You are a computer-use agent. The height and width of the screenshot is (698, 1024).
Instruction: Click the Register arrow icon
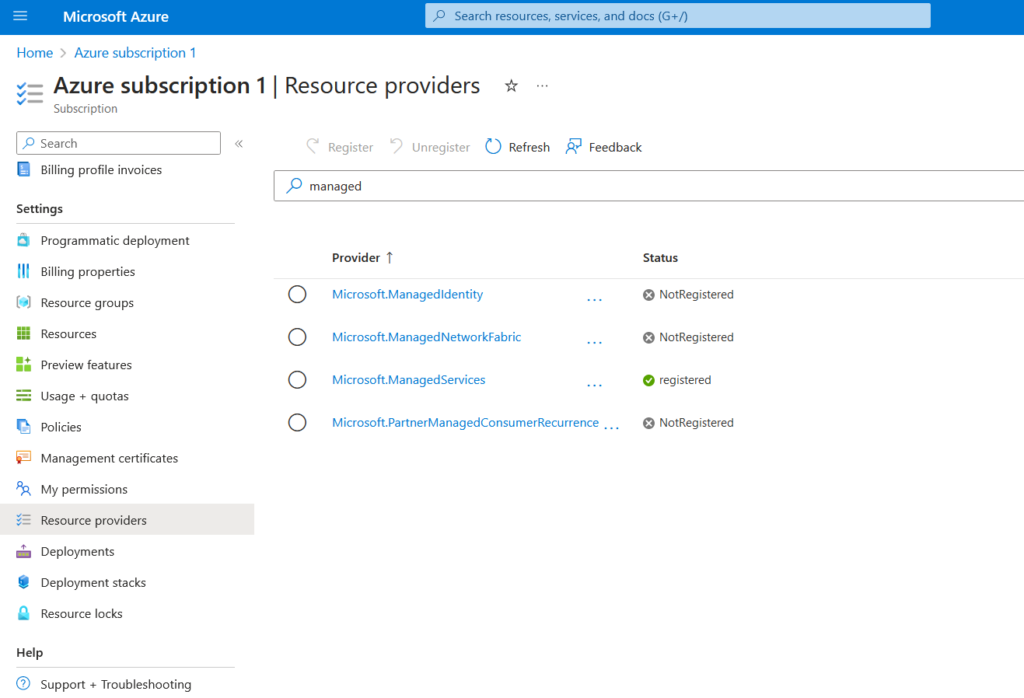click(313, 147)
